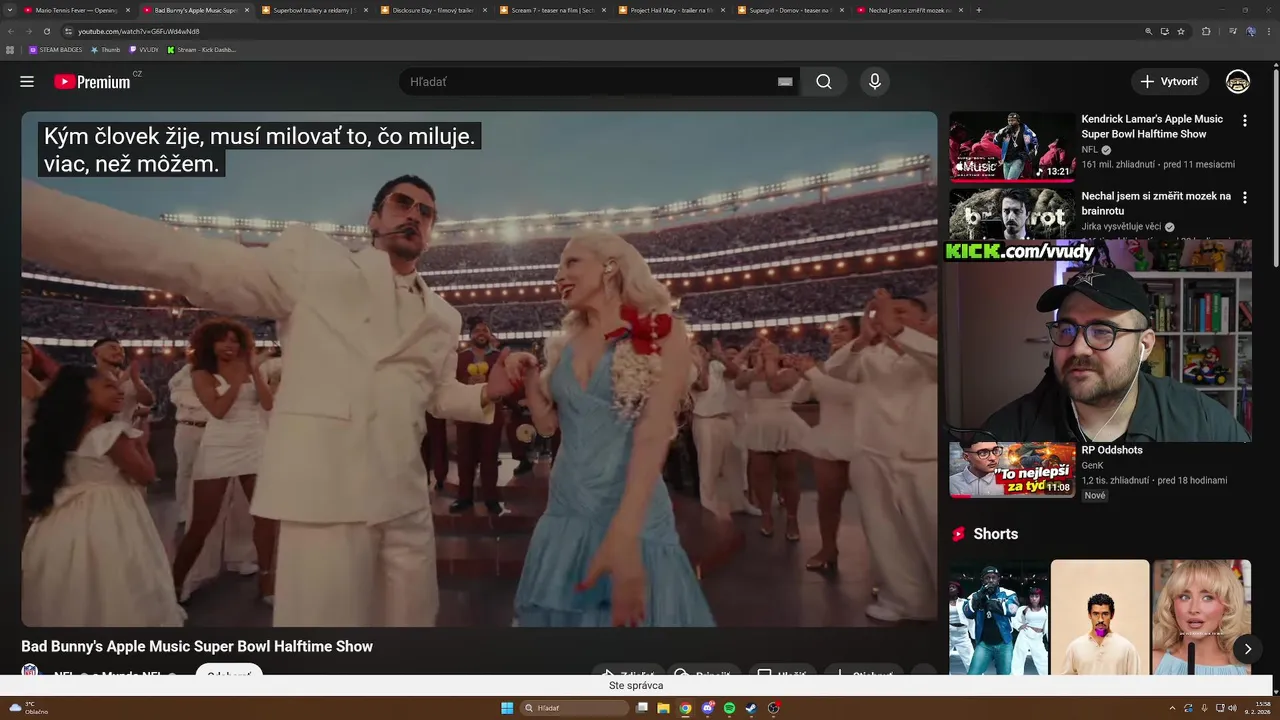The width and height of the screenshot is (1280, 720).
Task: Open the VVUDI bookmark
Action: tap(144, 49)
